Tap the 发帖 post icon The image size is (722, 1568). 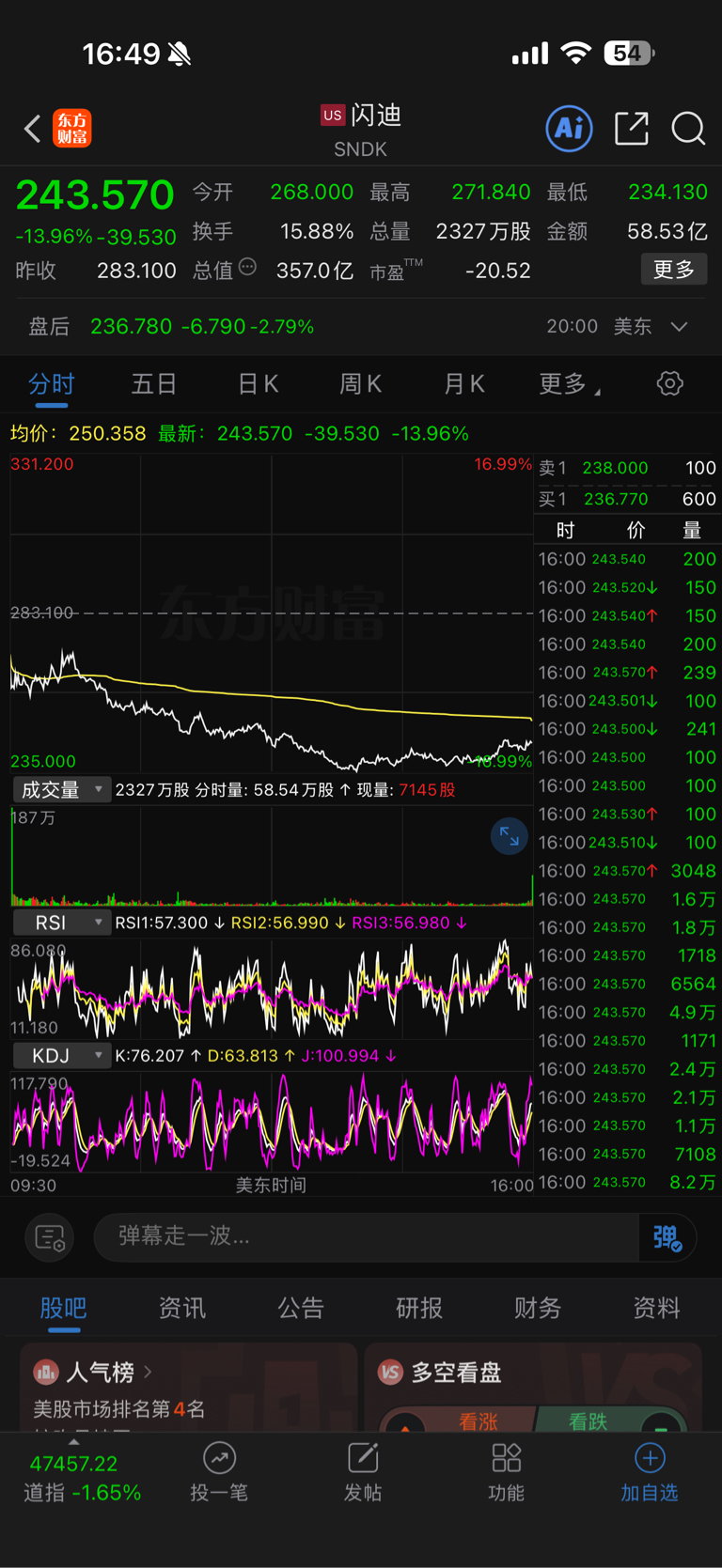363,1473
